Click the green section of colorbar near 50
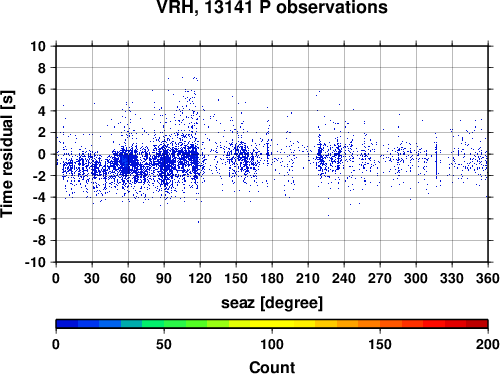This screenshot has height=374, width=500. [x=164, y=324]
